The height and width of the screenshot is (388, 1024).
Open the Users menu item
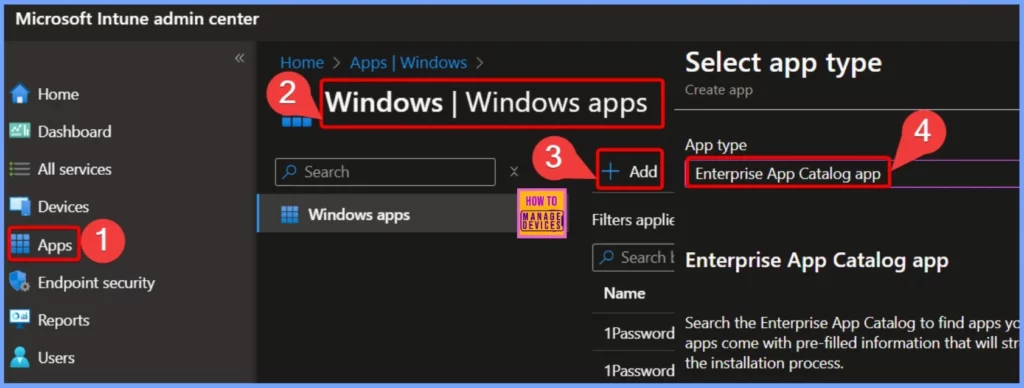(56, 358)
